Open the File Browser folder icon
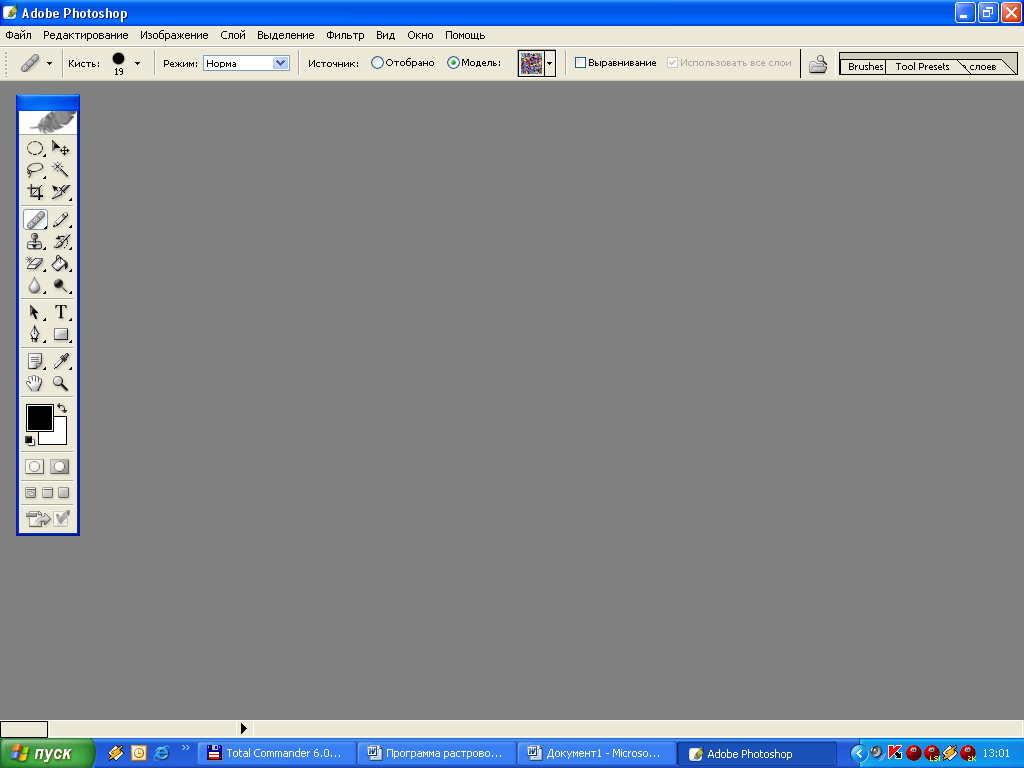 click(818, 64)
